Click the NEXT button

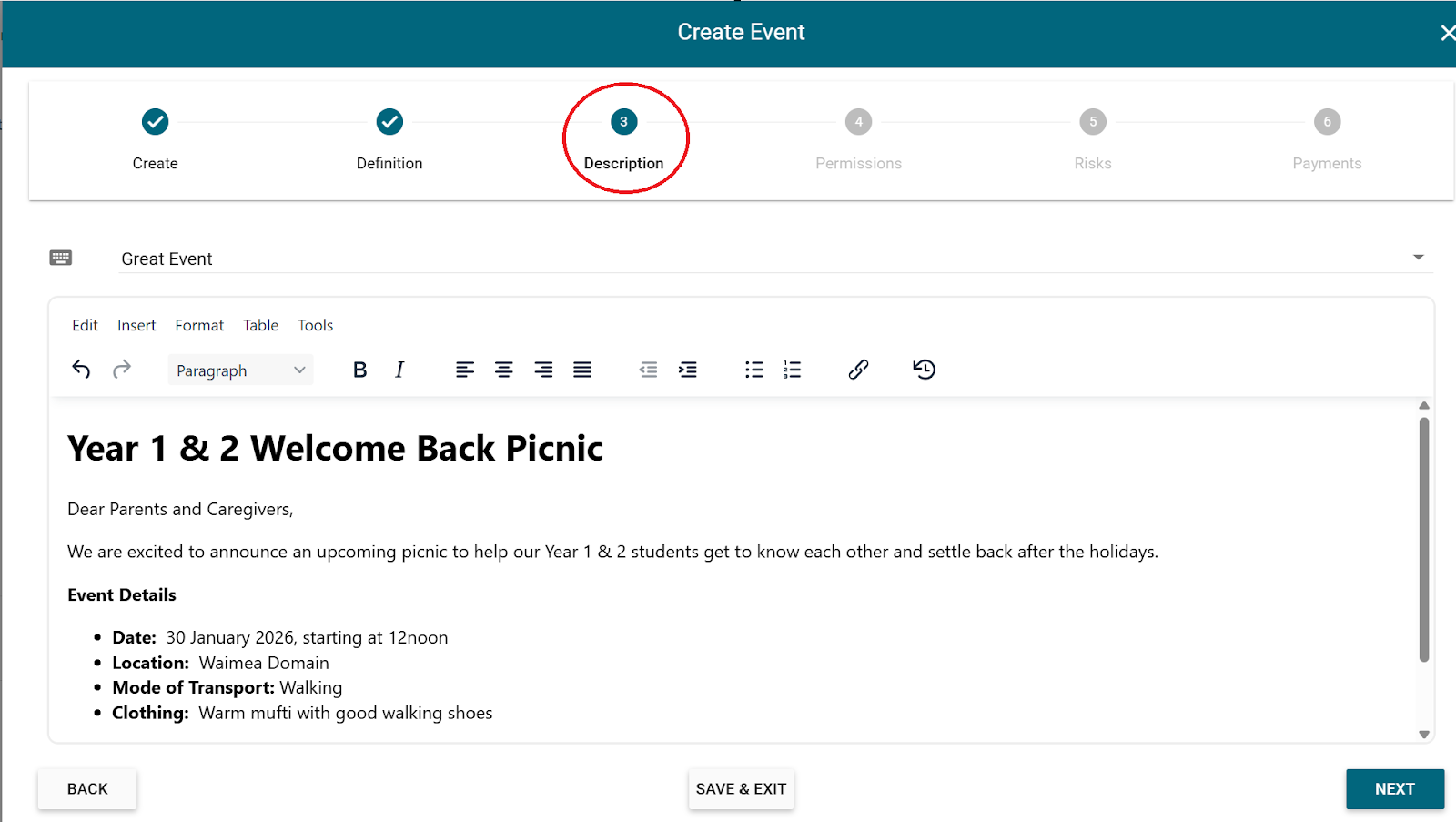pos(1394,789)
